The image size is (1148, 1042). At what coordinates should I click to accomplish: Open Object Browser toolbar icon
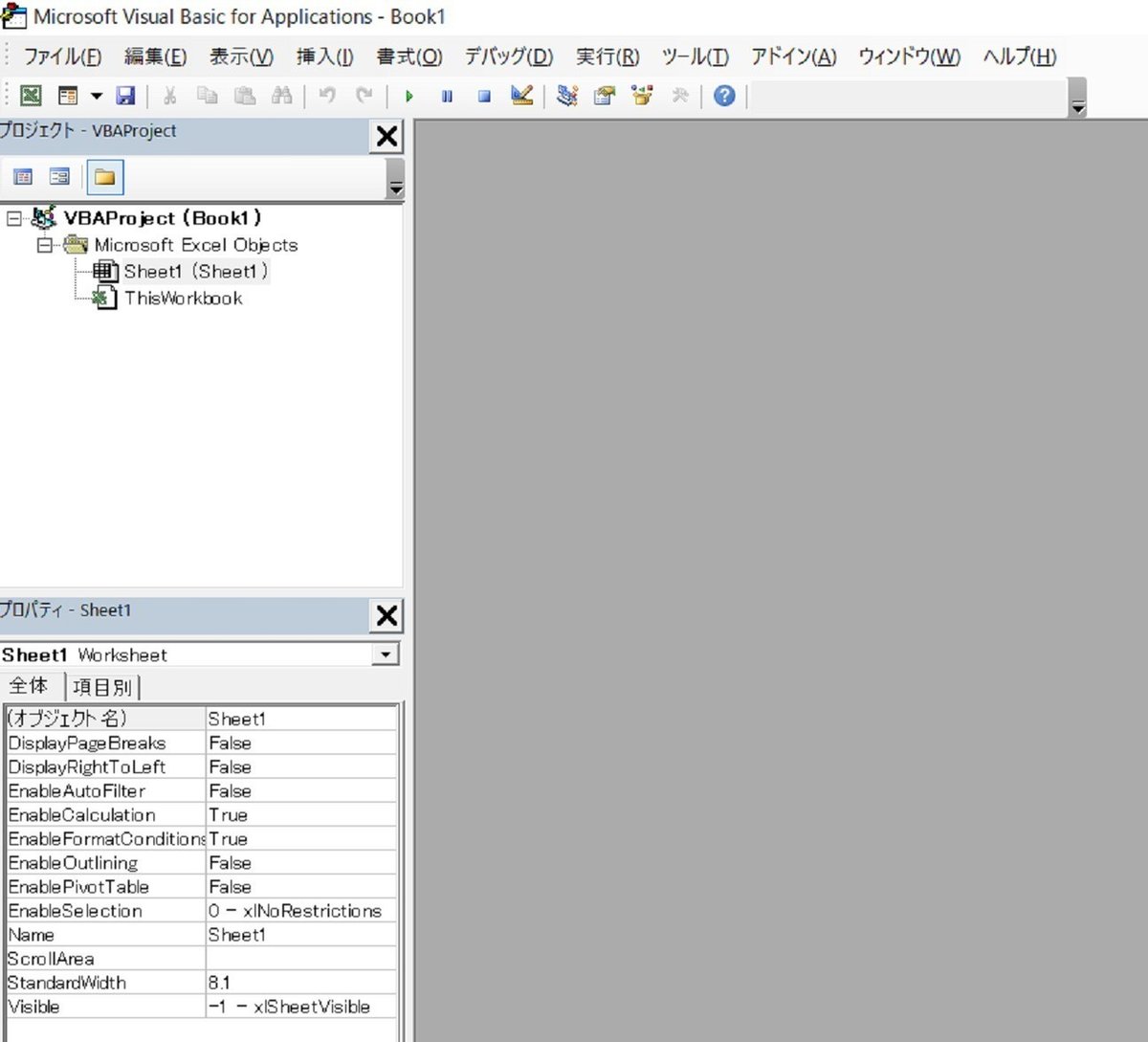pos(642,96)
